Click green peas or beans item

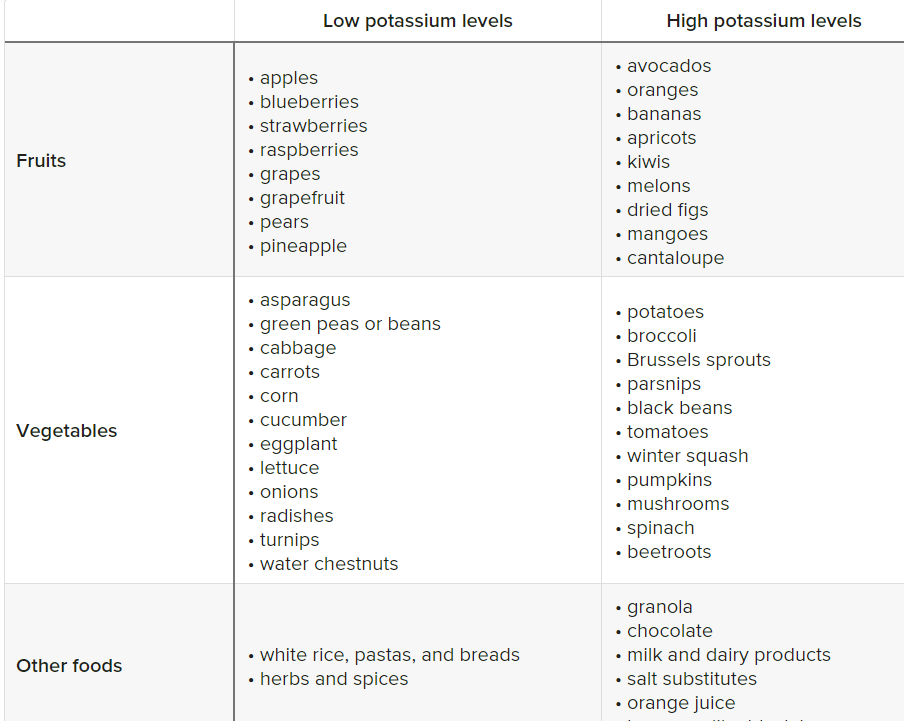click(350, 324)
